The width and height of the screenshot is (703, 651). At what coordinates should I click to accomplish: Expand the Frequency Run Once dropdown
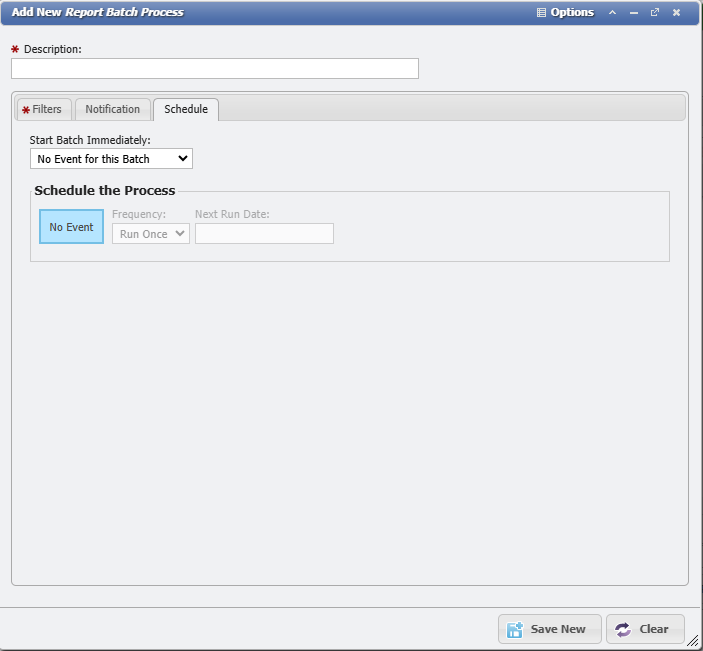(x=150, y=234)
